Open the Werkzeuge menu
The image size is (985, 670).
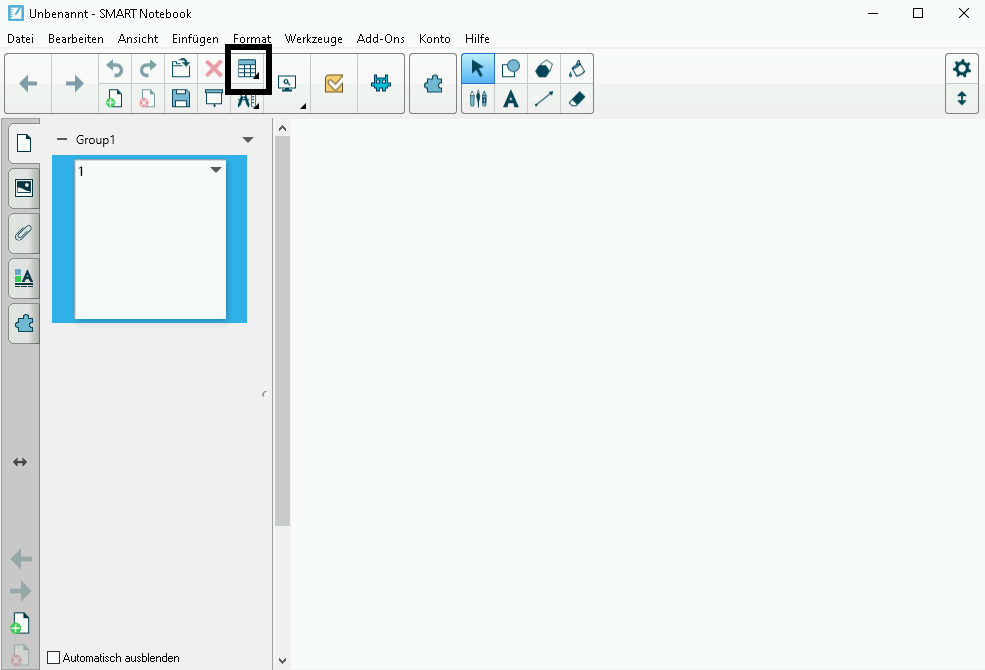pos(313,39)
